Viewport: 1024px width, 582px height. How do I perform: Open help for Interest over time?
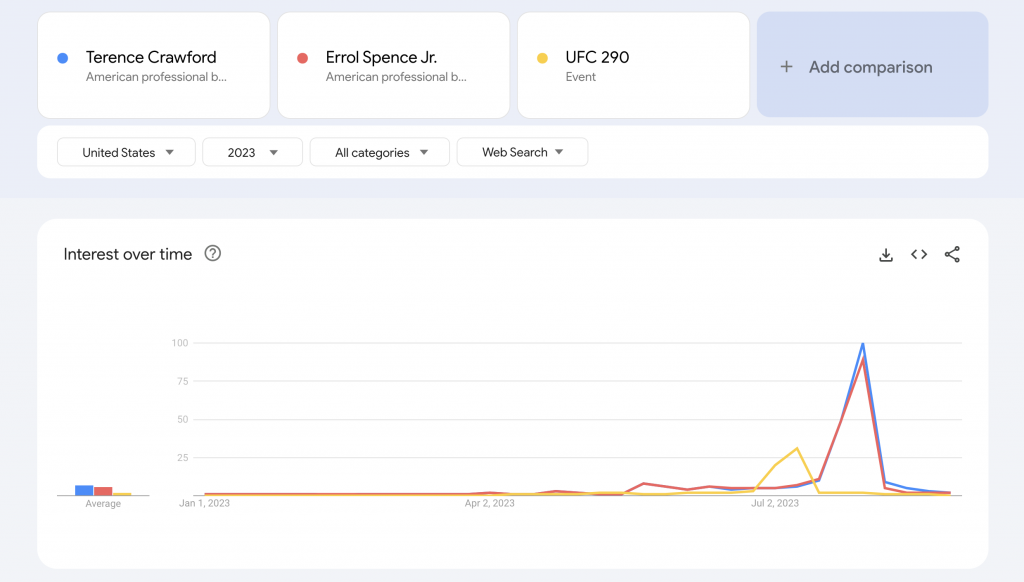pos(212,254)
